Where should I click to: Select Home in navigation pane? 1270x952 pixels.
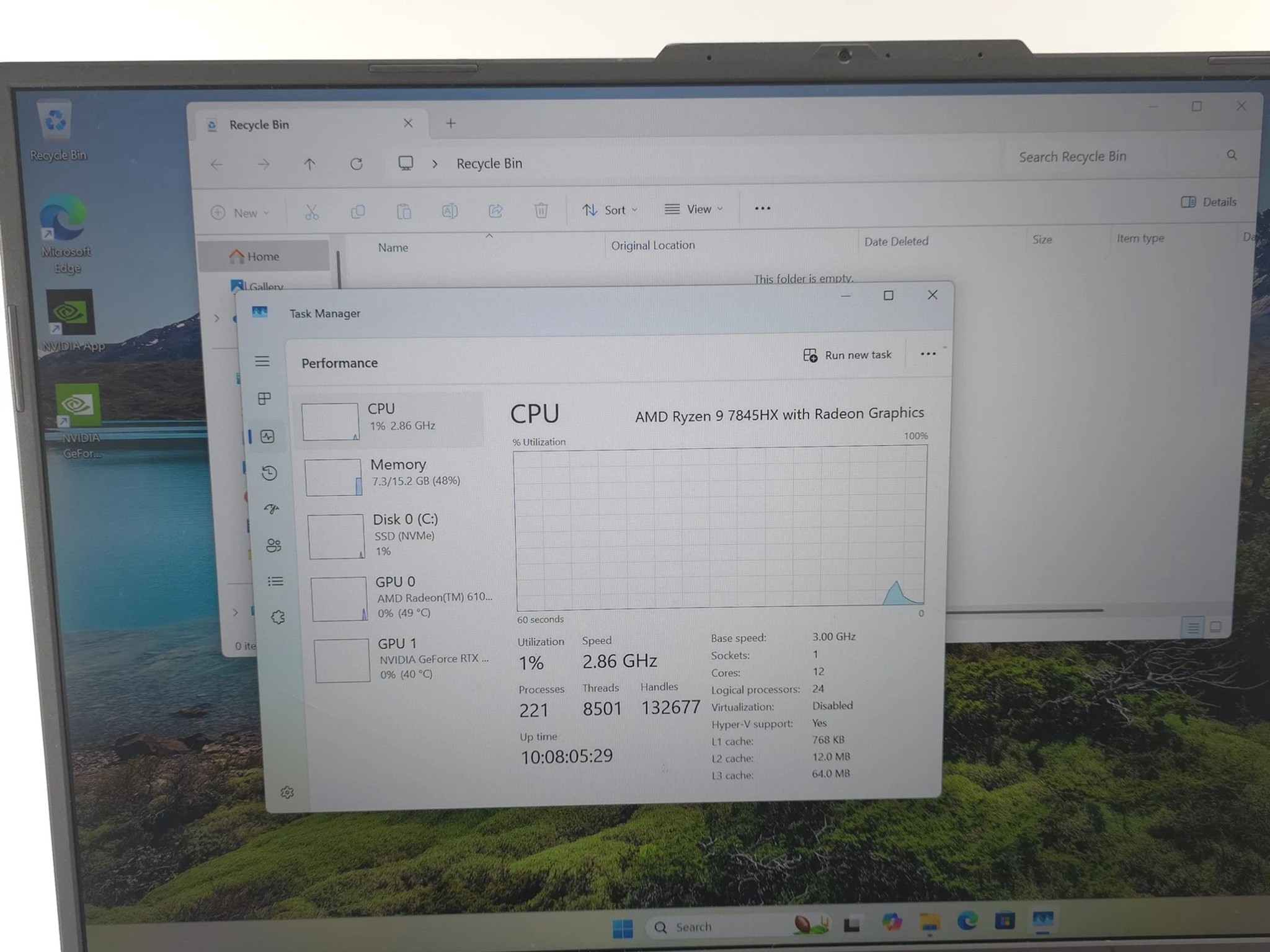point(264,256)
